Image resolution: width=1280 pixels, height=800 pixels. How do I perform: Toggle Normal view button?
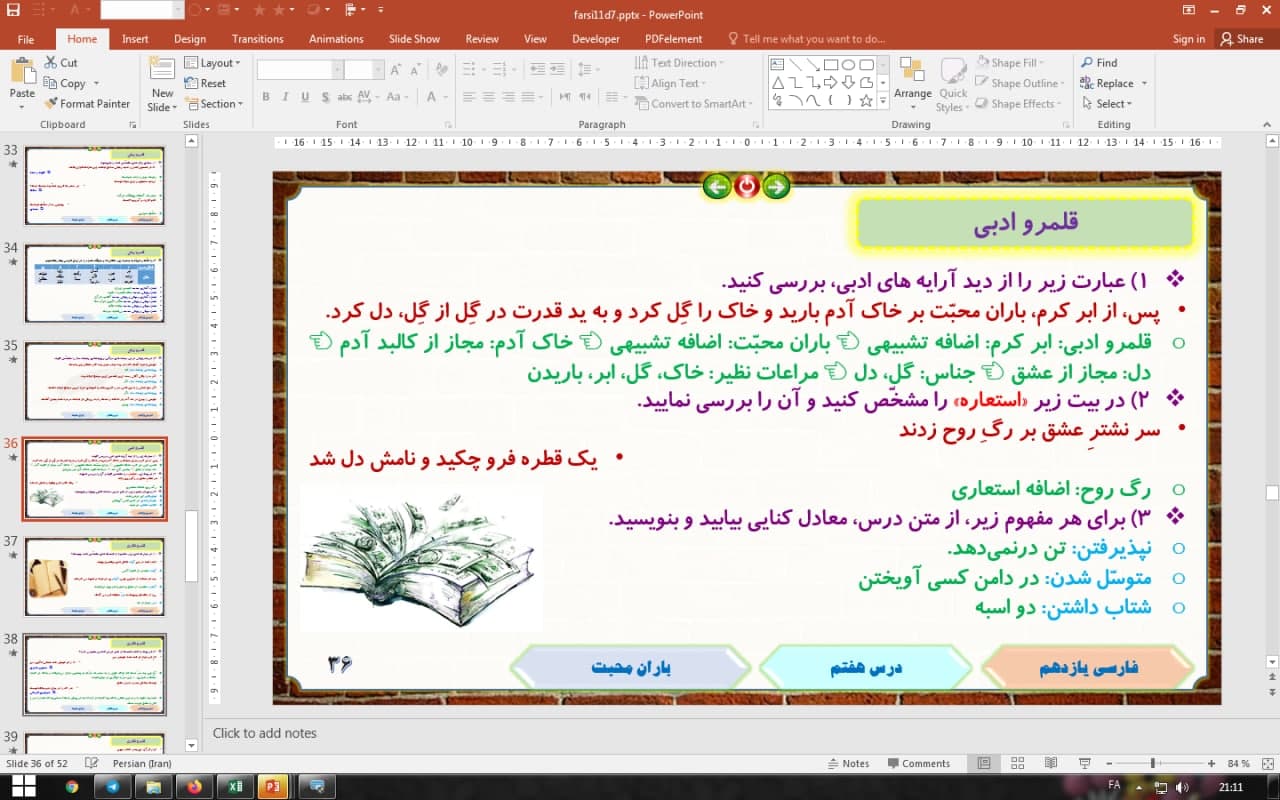tap(984, 763)
